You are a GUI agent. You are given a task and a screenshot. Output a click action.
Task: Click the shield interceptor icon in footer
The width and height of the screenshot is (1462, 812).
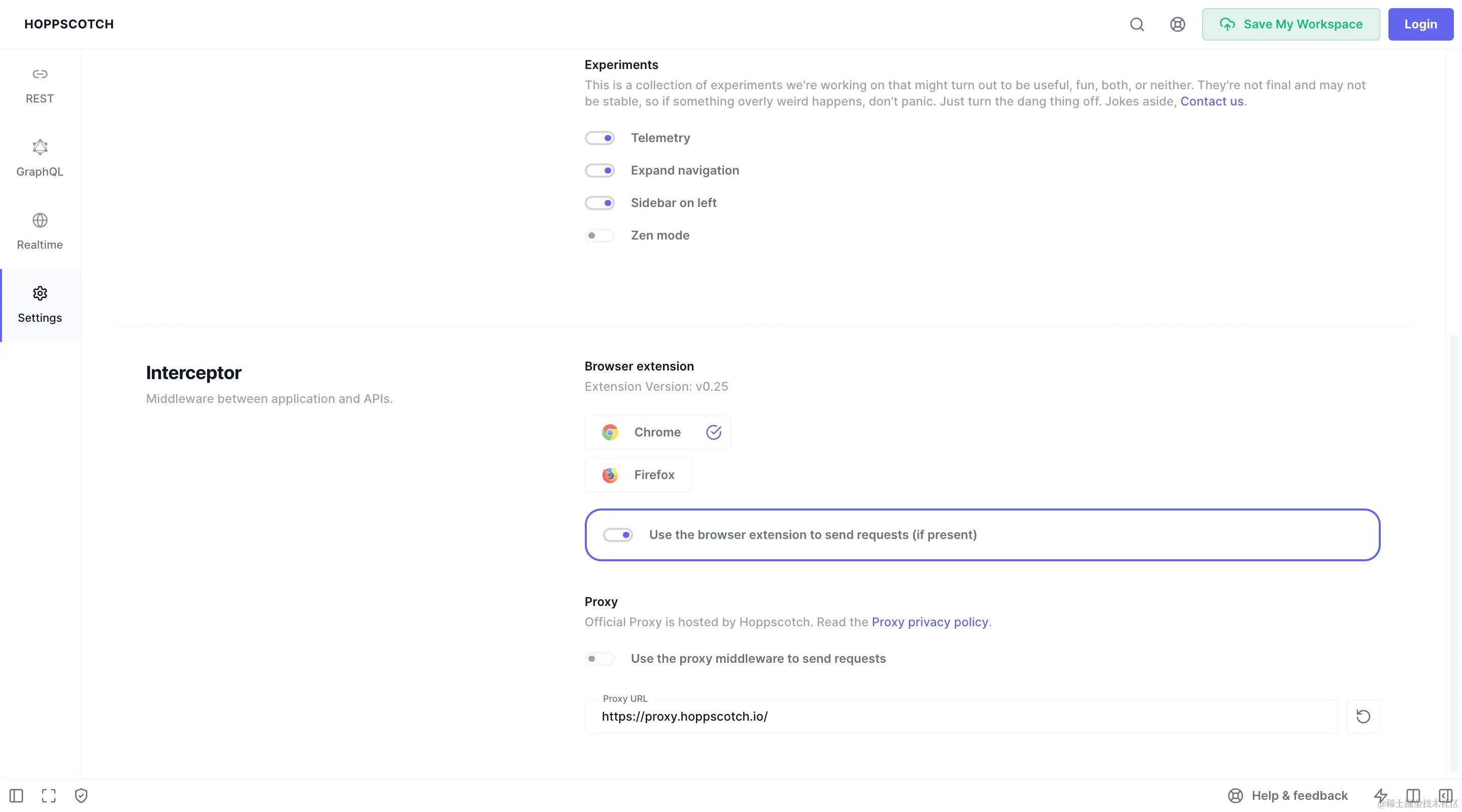pyautogui.click(x=81, y=796)
